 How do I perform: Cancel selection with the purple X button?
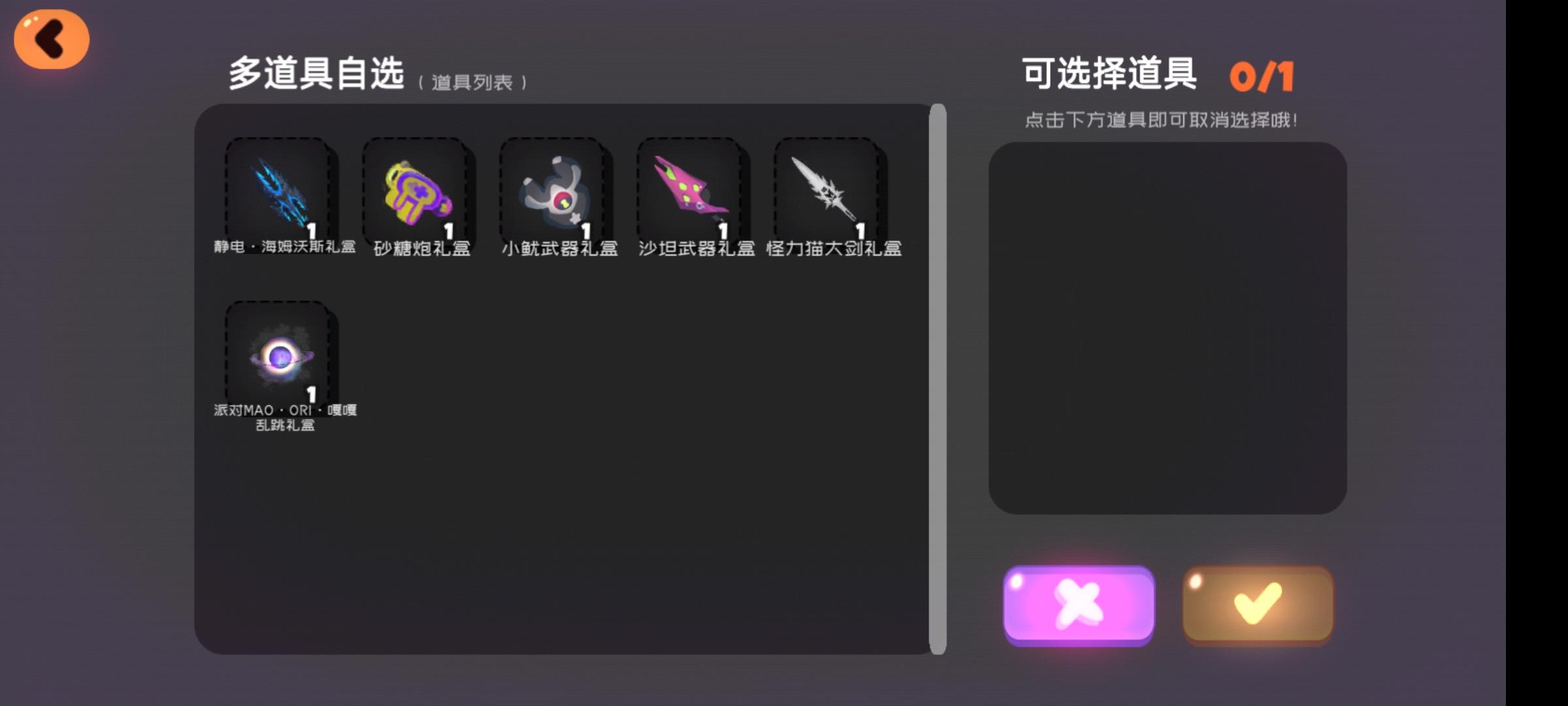(x=1079, y=605)
